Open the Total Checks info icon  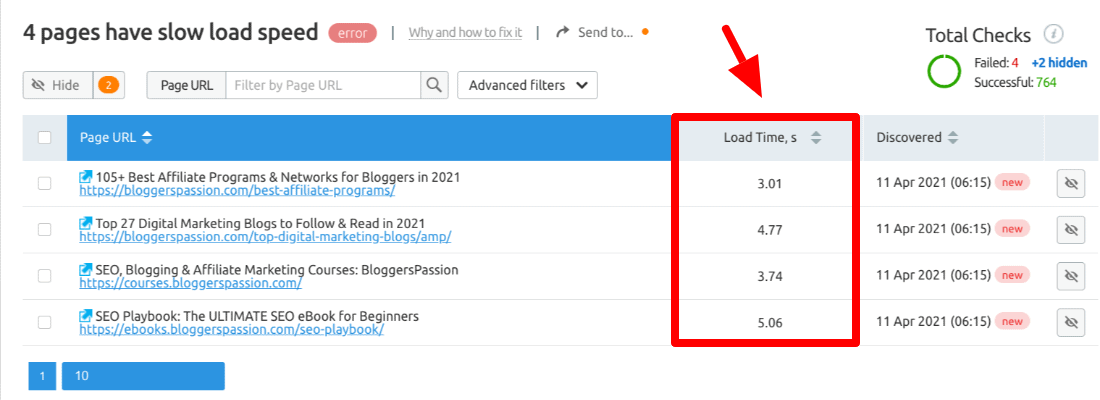point(1053,34)
